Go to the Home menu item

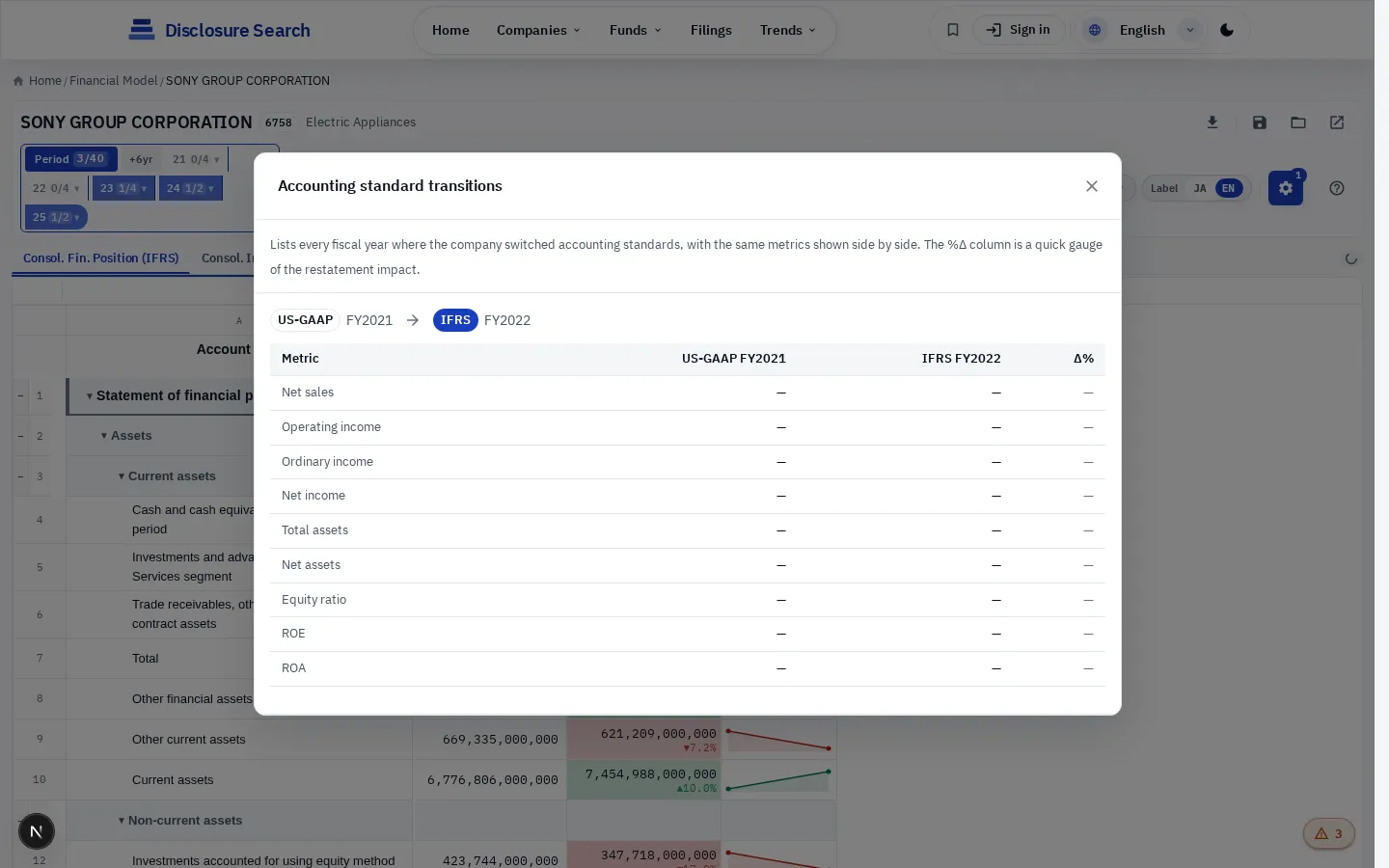click(x=450, y=30)
